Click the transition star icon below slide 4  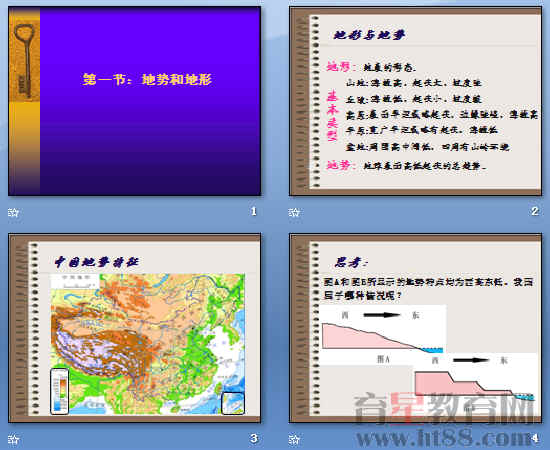point(294,439)
